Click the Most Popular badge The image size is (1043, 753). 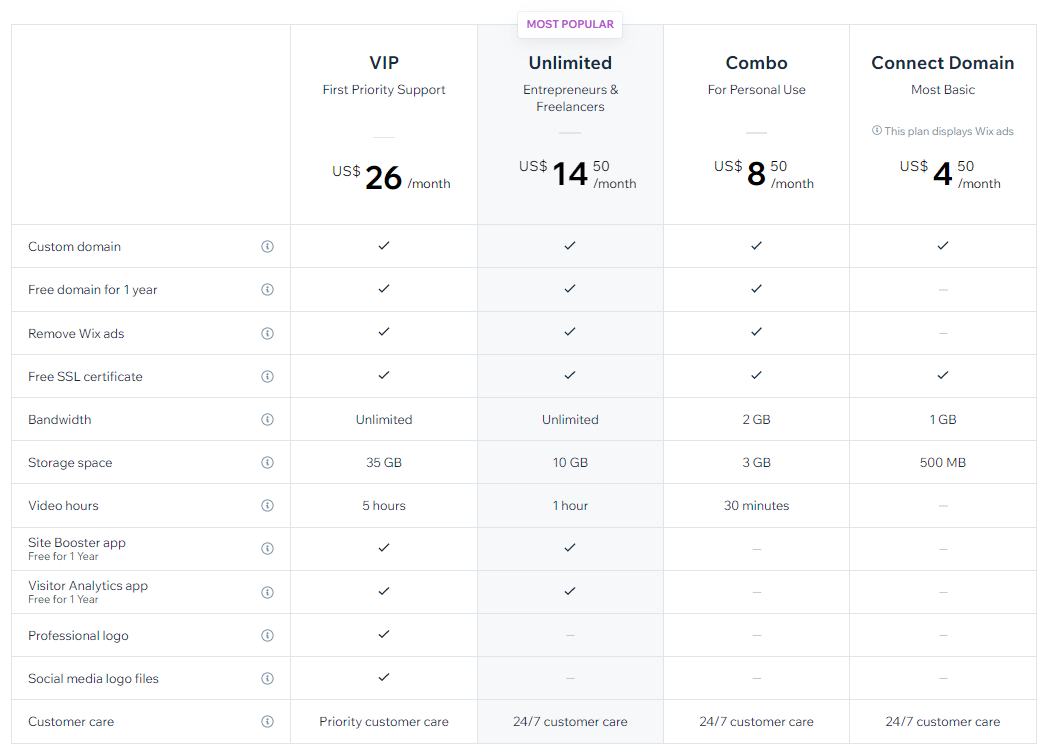tap(570, 25)
